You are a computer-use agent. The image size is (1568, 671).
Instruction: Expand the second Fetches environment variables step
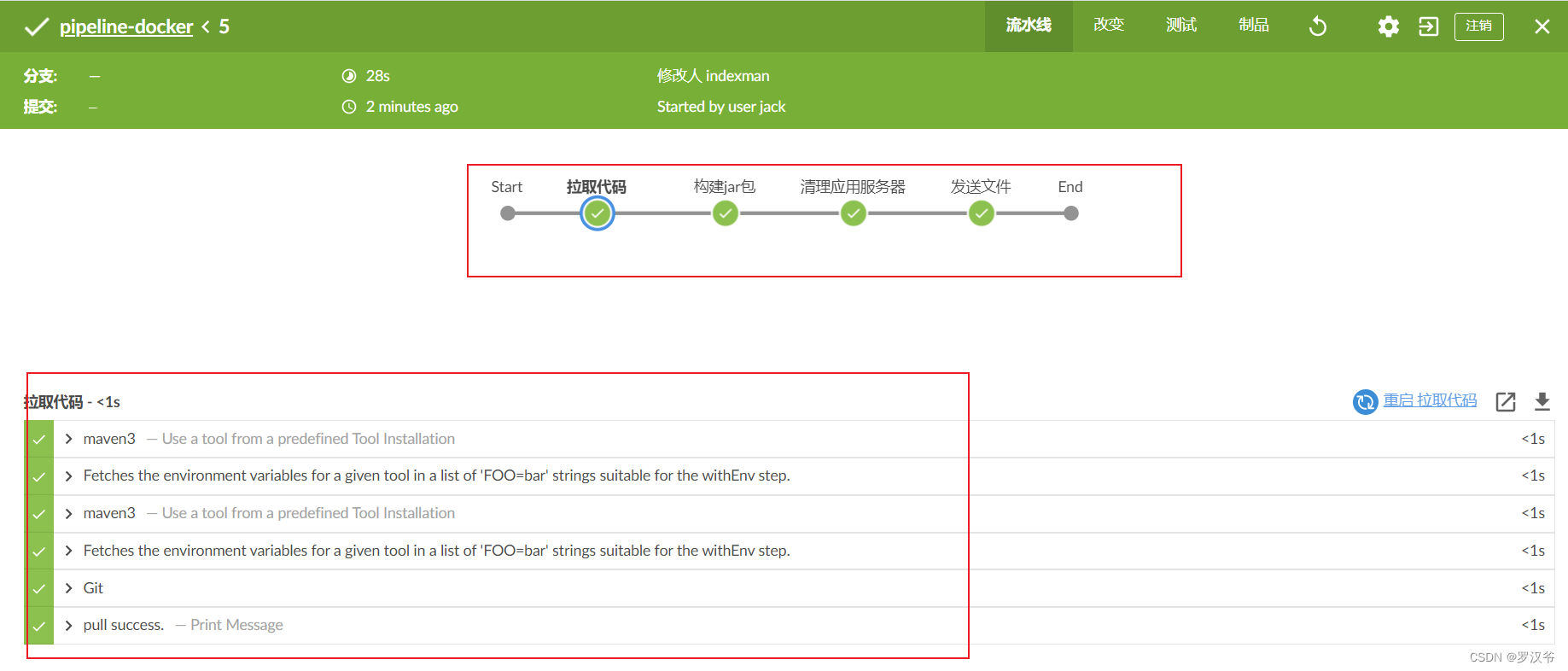pos(69,551)
